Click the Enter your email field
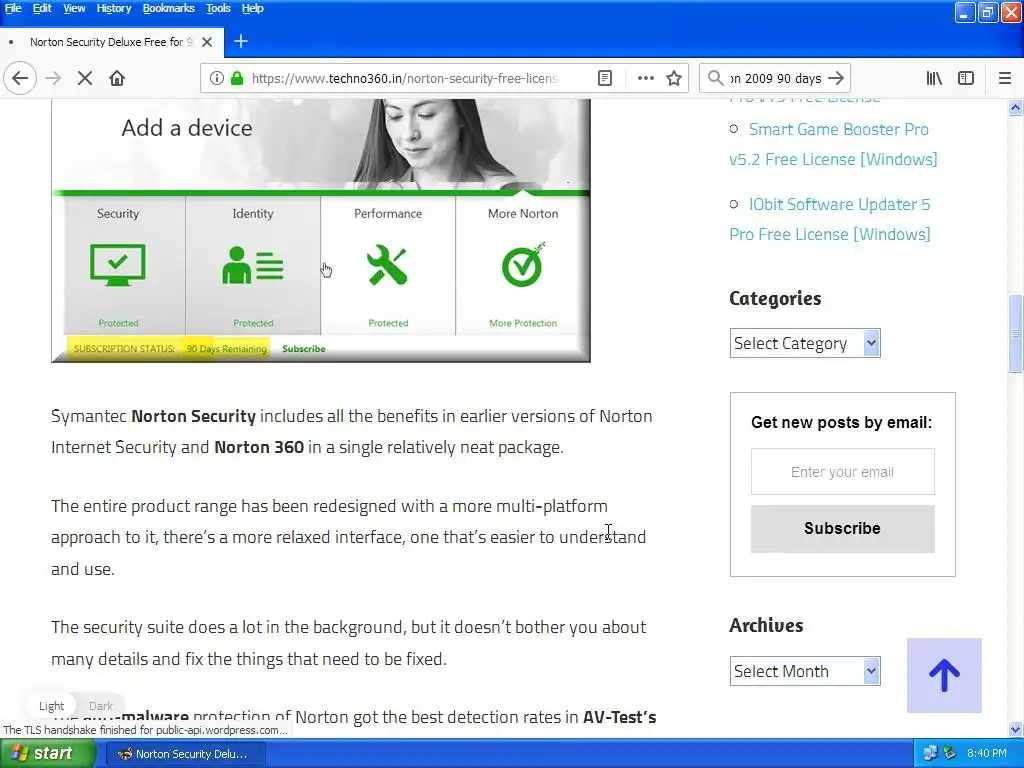Image resolution: width=1024 pixels, height=768 pixels. 842,472
